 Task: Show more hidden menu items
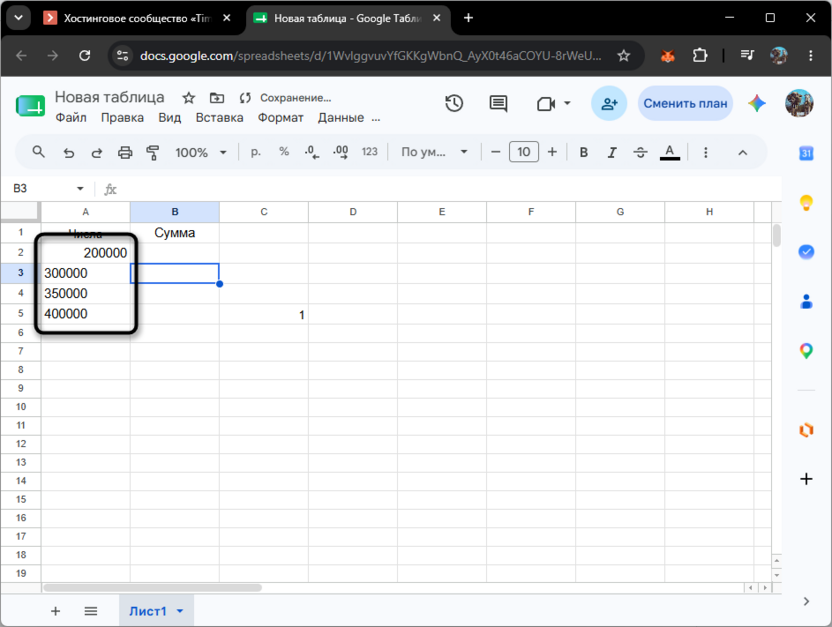(x=376, y=119)
